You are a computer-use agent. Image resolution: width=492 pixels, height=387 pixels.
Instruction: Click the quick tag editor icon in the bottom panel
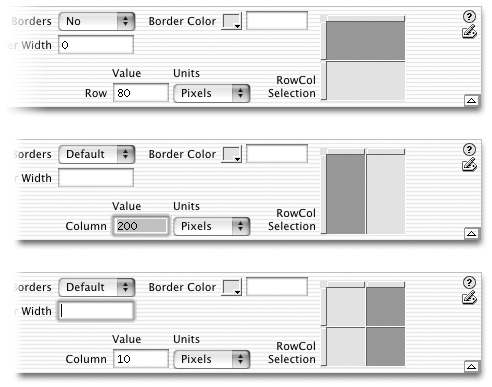click(469, 298)
